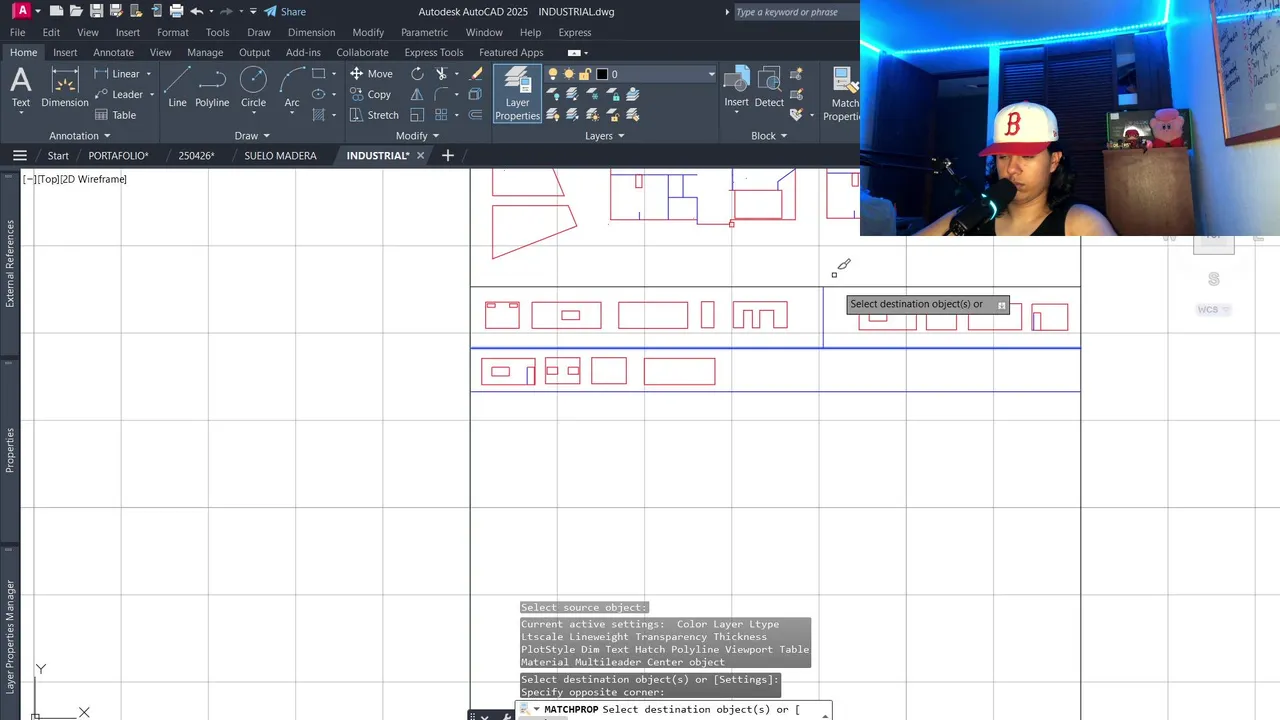
Task: Toggle the layer 0 on/off lightbulb
Action: click(553, 74)
